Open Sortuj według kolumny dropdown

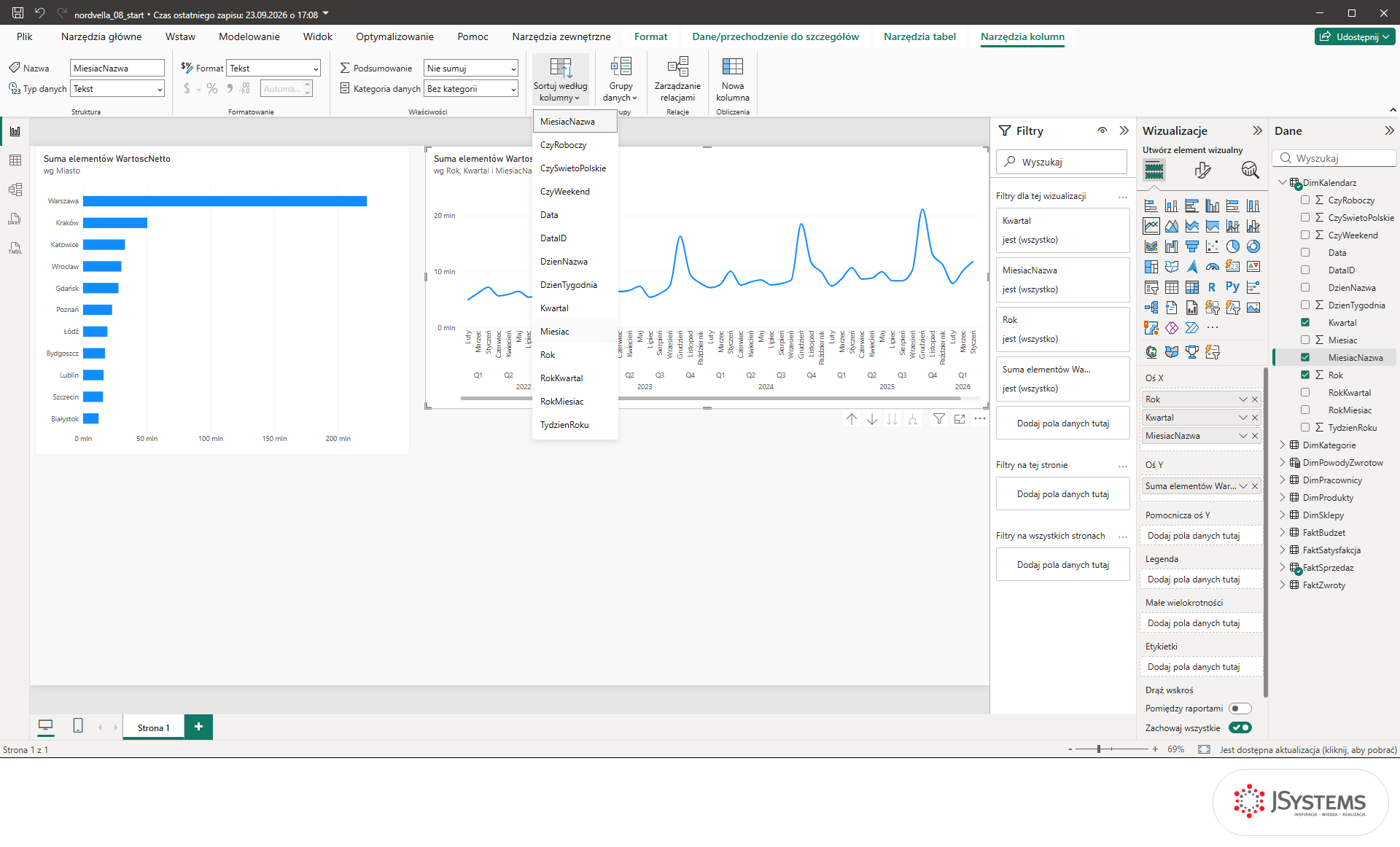pyautogui.click(x=560, y=80)
